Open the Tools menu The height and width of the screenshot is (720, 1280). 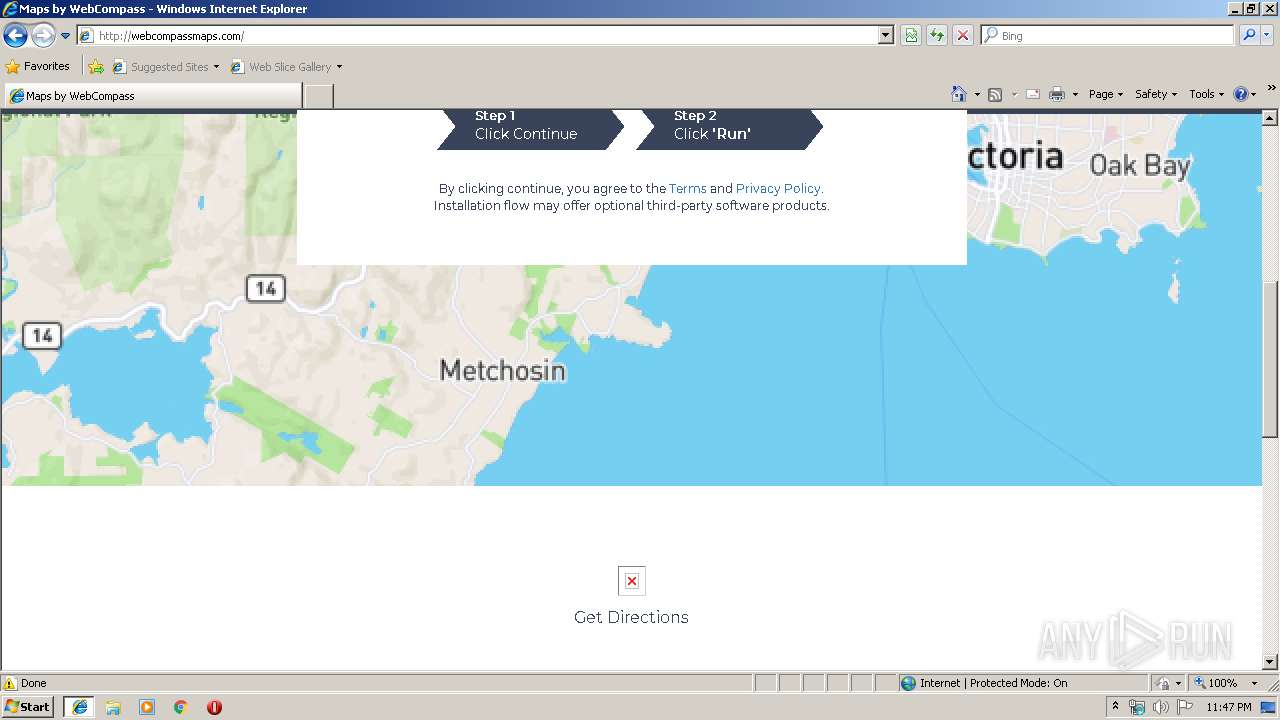point(1206,94)
